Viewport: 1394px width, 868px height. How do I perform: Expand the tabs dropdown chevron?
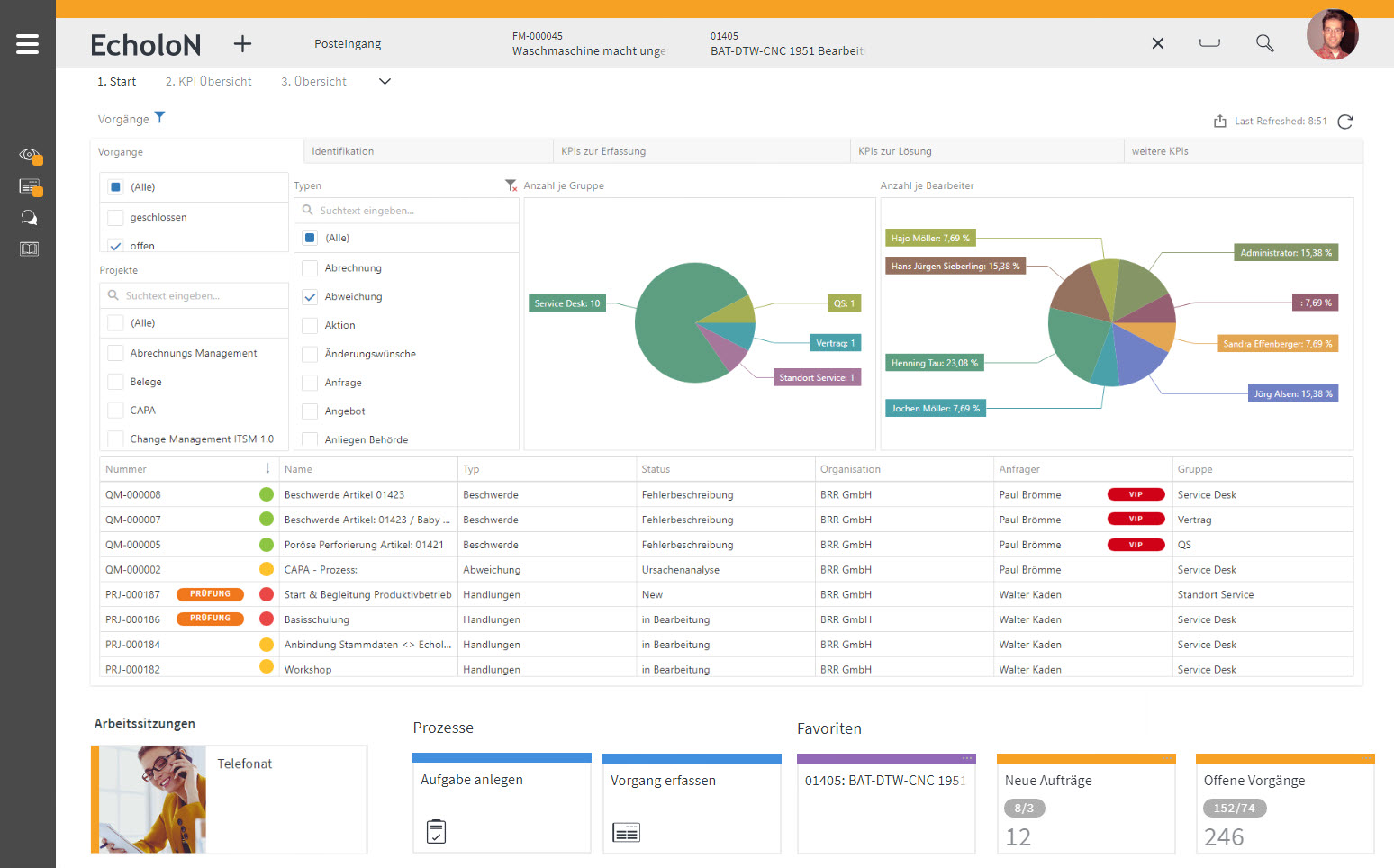[385, 81]
